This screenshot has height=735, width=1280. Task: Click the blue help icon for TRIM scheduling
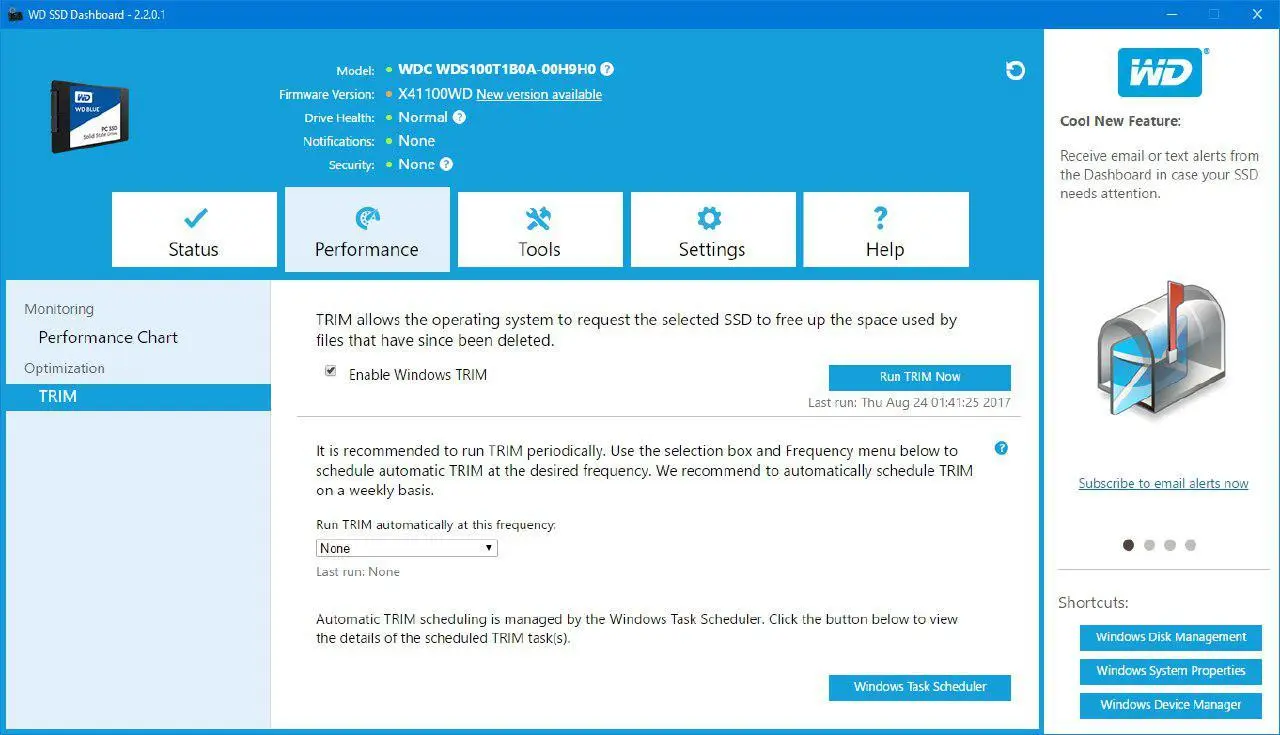tap(1001, 448)
